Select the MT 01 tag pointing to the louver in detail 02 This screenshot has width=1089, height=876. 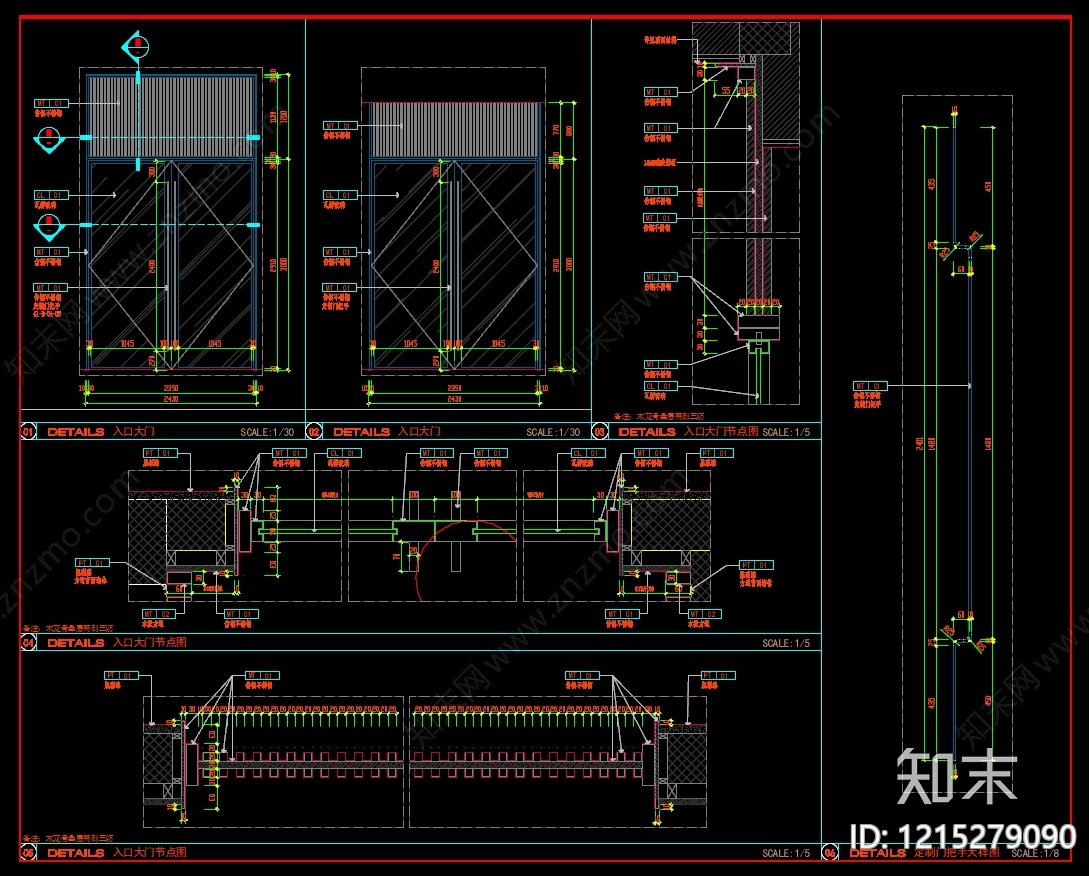[x=340, y=126]
